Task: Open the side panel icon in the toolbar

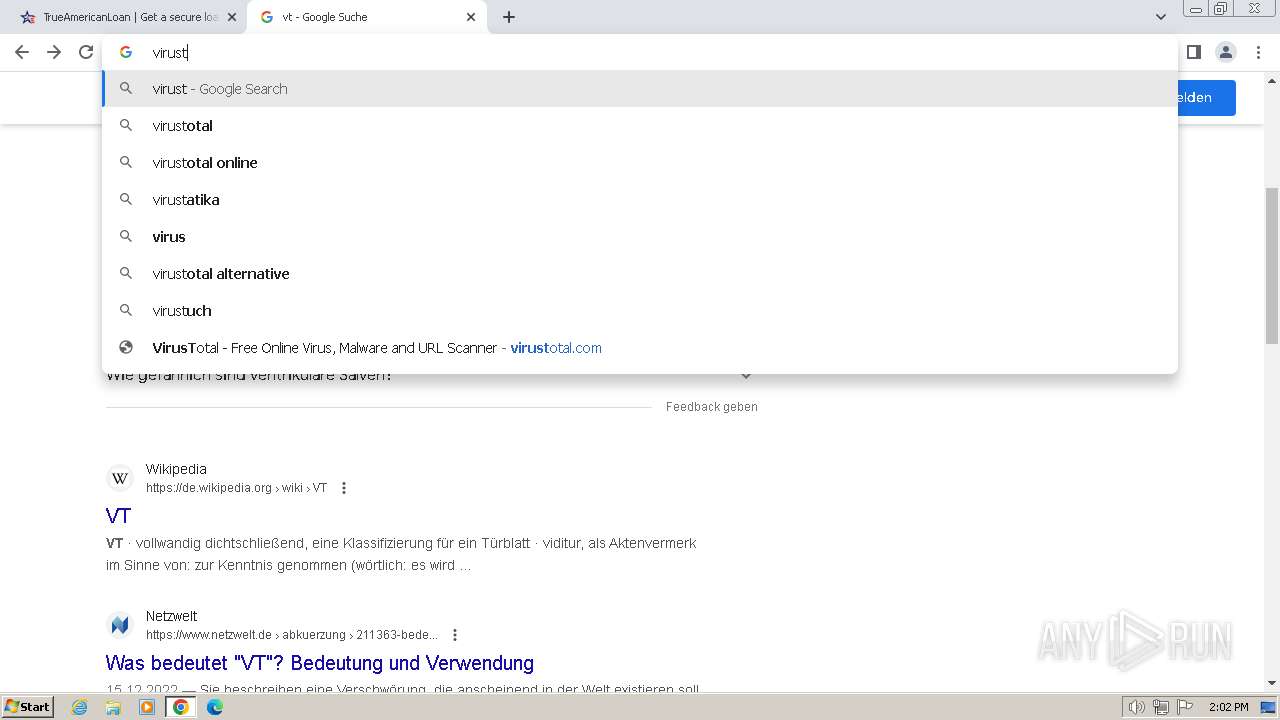Action: pos(1193,52)
